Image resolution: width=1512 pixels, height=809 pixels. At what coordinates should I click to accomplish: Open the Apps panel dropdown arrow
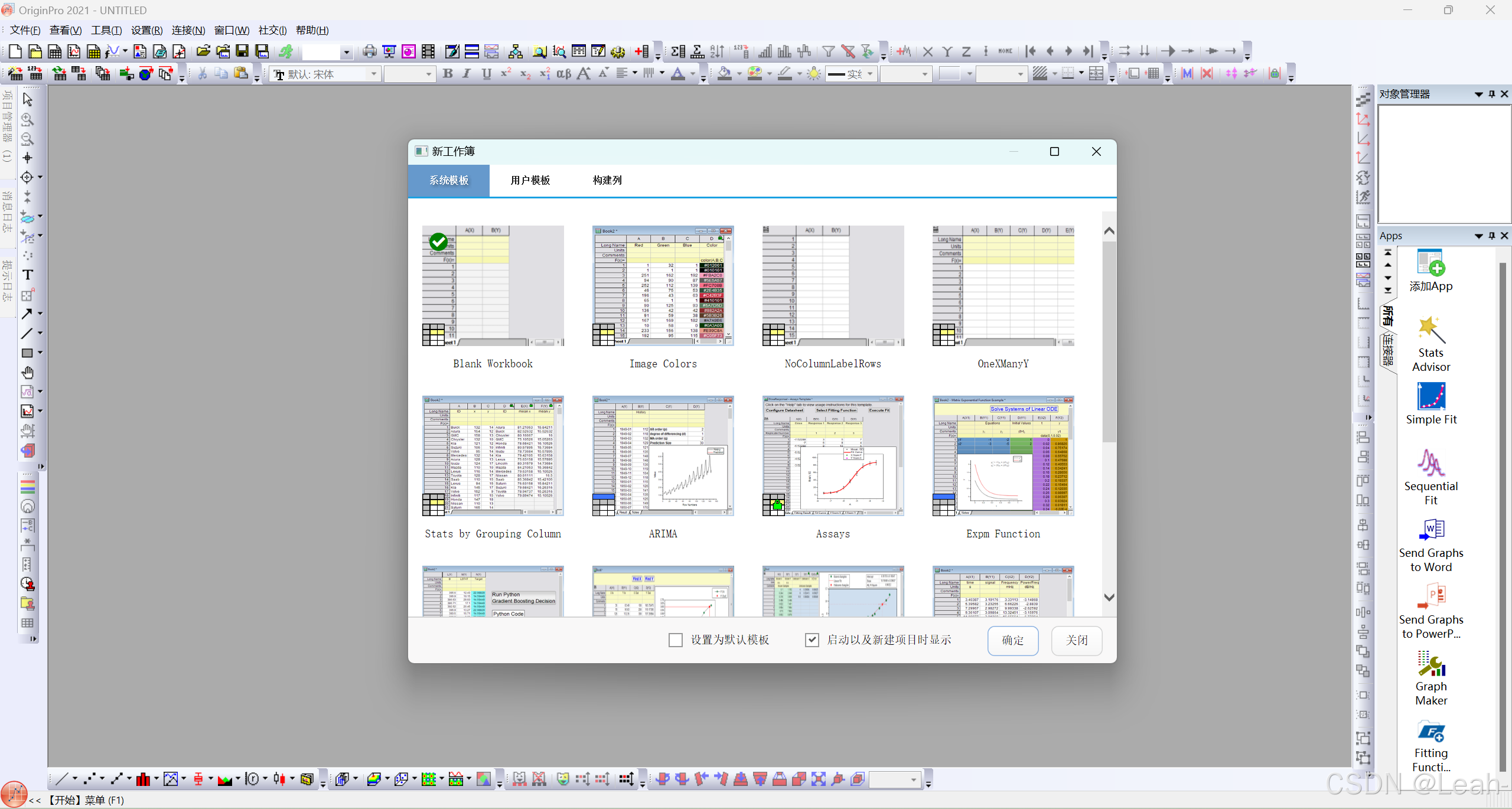[x=1478, y=236]
